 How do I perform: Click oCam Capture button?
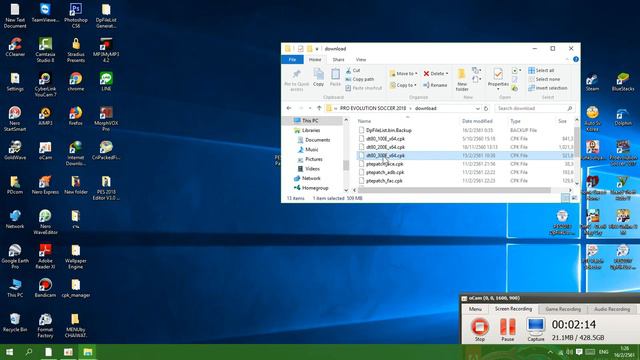point(536,329)
